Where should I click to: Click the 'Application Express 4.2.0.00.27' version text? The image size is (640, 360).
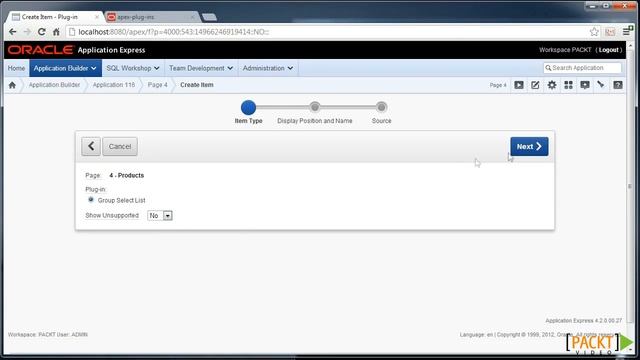pos(584,321)
